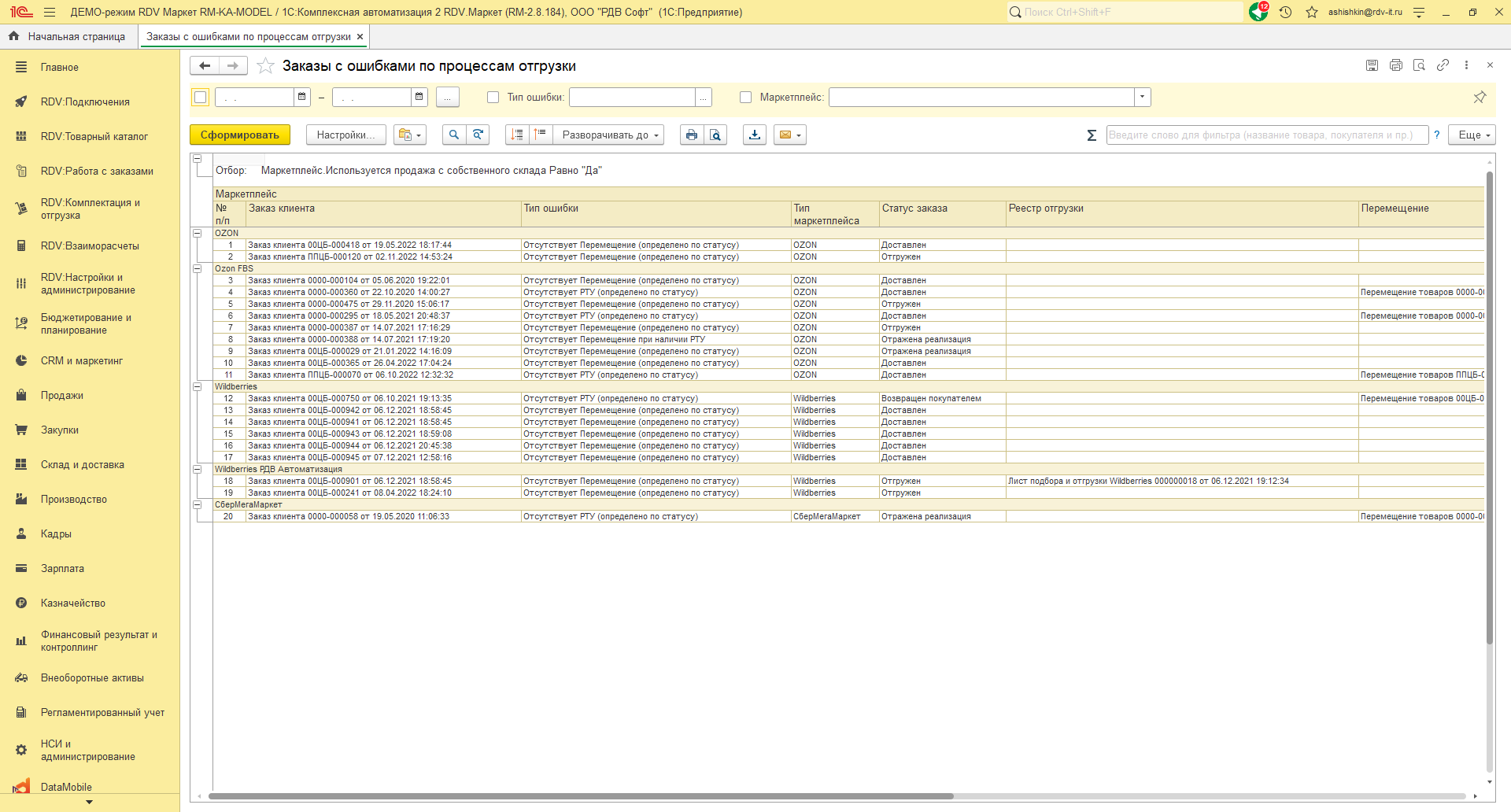Open the Маркетплейс dropdown list
Screen dimensions: 1511x812
[1142, 98]
